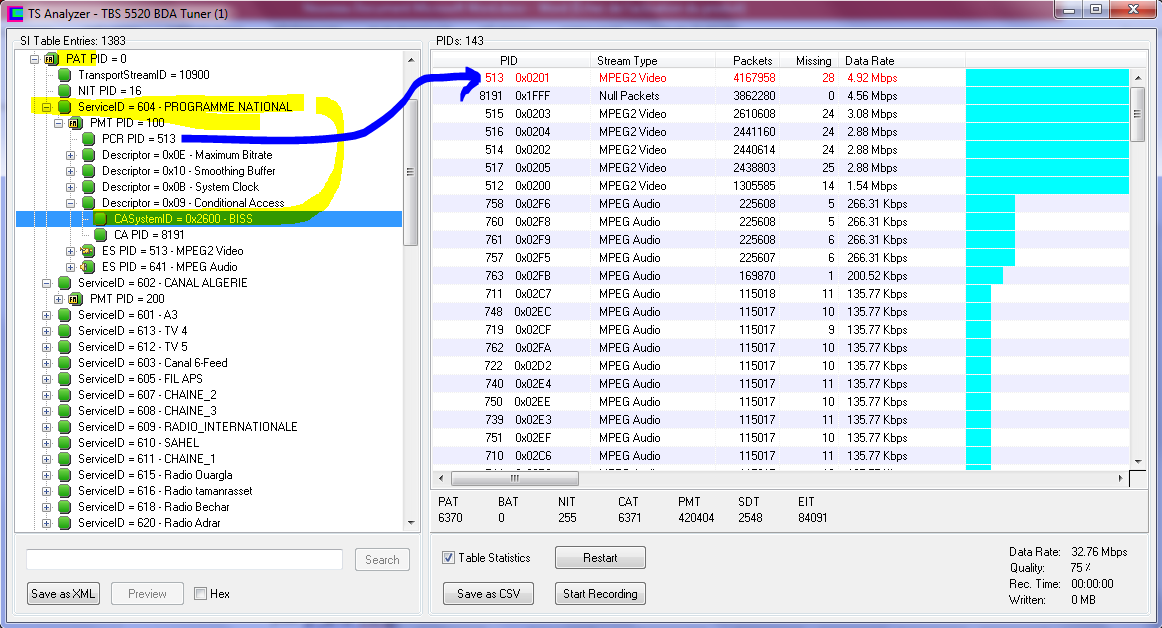Image resolution: width=1162 pixels, height=628 pixels.
Task: Click into the search text field
Action: tap(184, 560)
